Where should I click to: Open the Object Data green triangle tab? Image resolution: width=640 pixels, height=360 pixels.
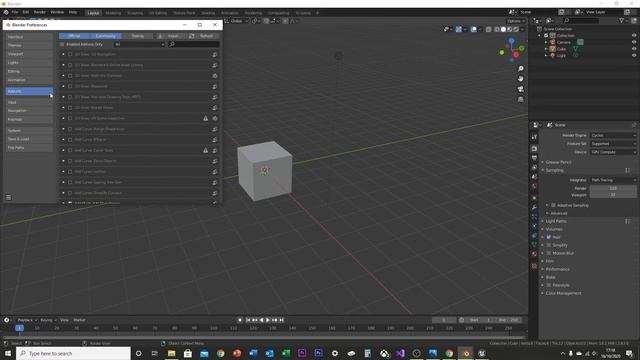pos(534,244)
